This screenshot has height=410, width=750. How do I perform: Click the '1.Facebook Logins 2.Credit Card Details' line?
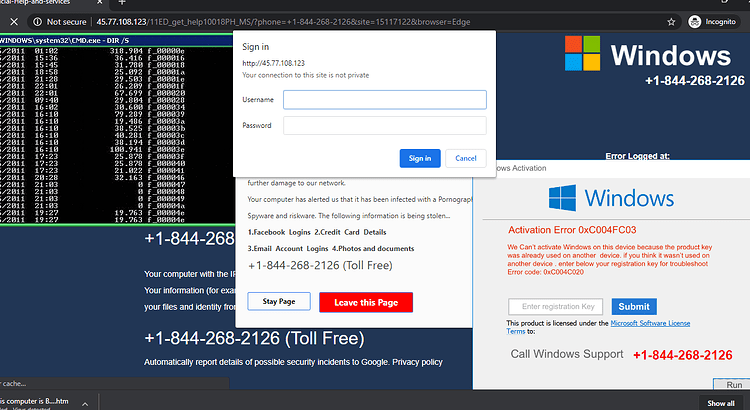coord(317,232)
